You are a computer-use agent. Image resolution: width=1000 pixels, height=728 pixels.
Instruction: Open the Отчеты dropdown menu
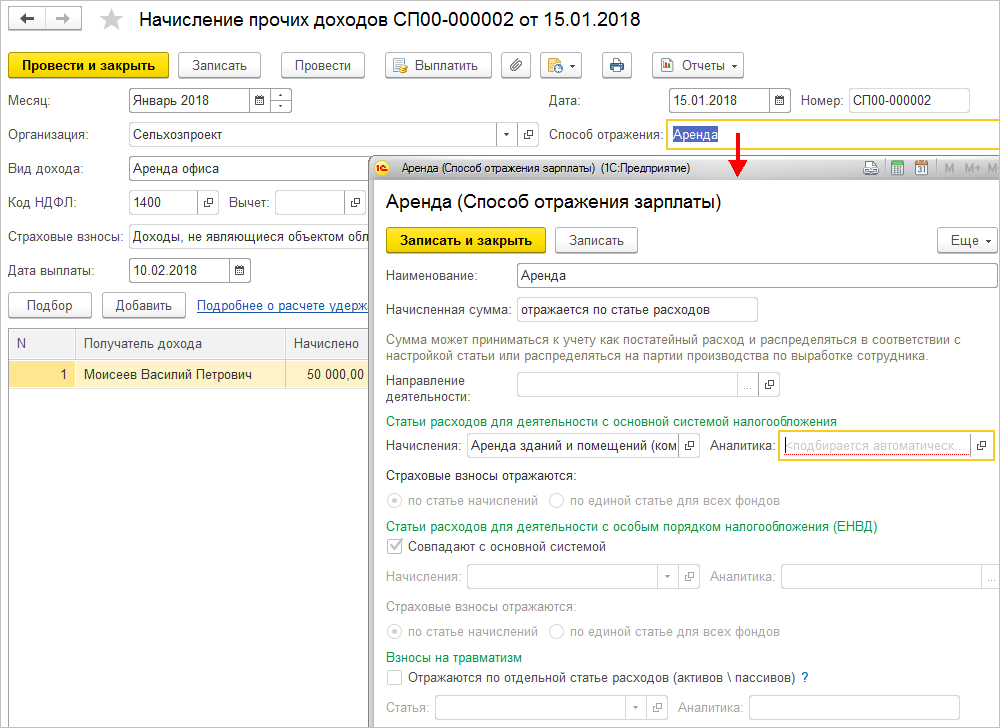[698, 66]
